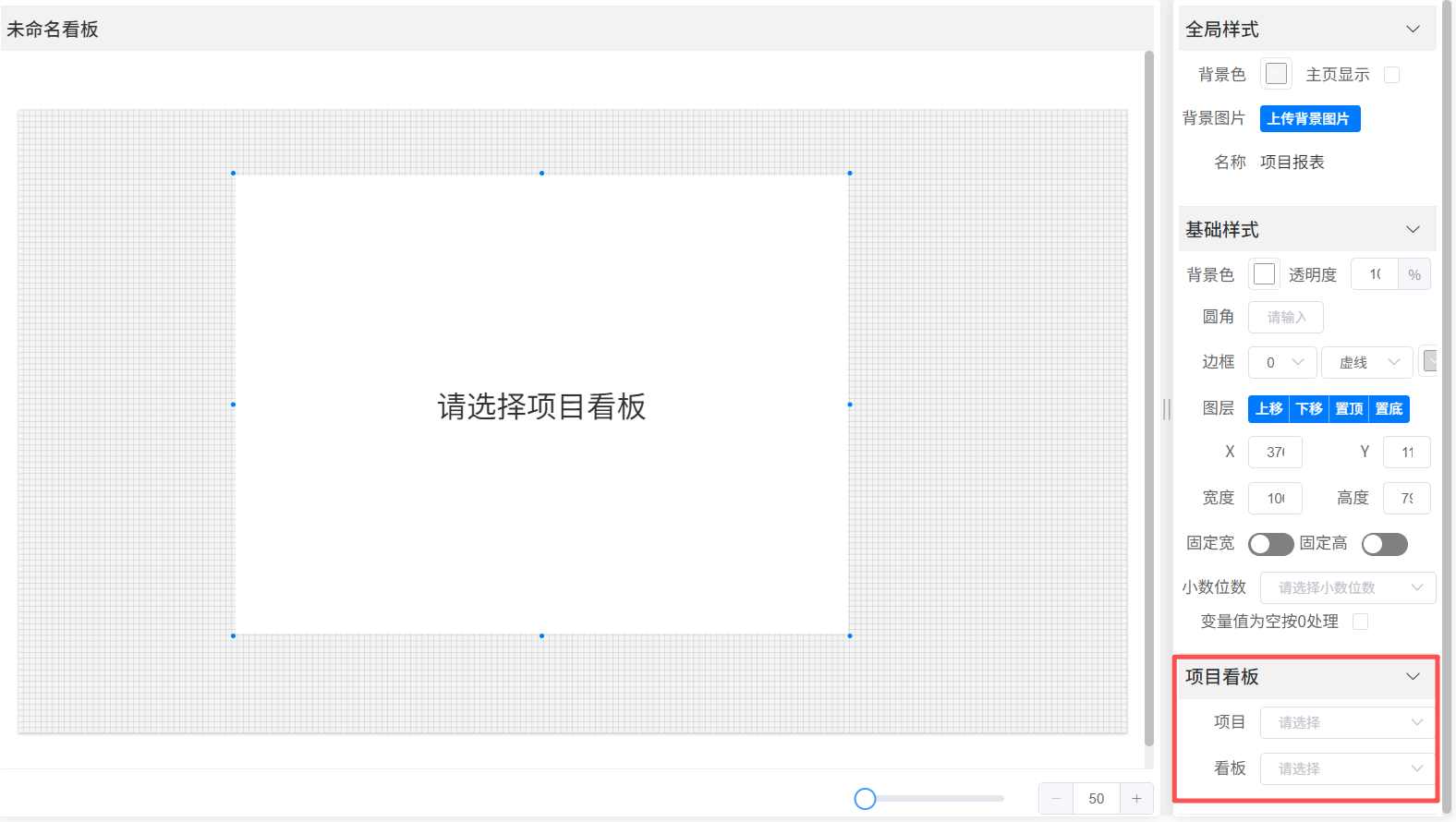Open the global 背景色 color swatch
The height and width of the screenshot is (822, 1456).
pos(1276,74)
